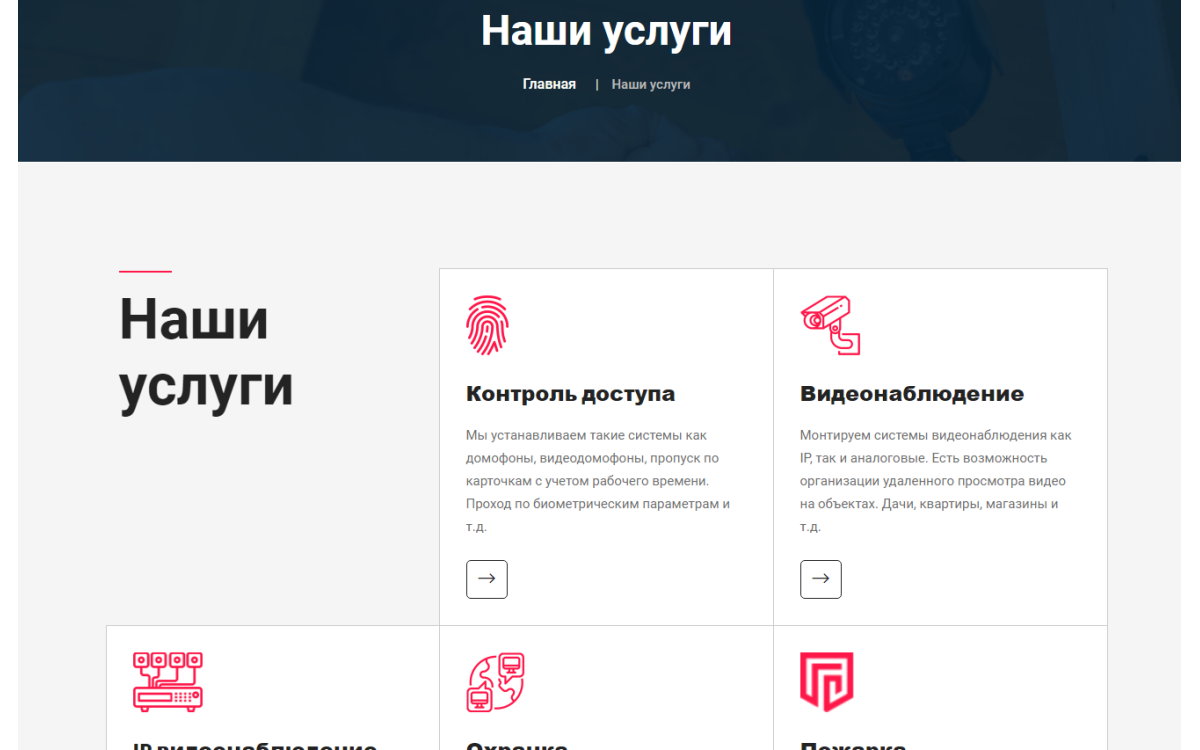
Task: Click the Контроль доступа description text
Action: coord(597,481)
